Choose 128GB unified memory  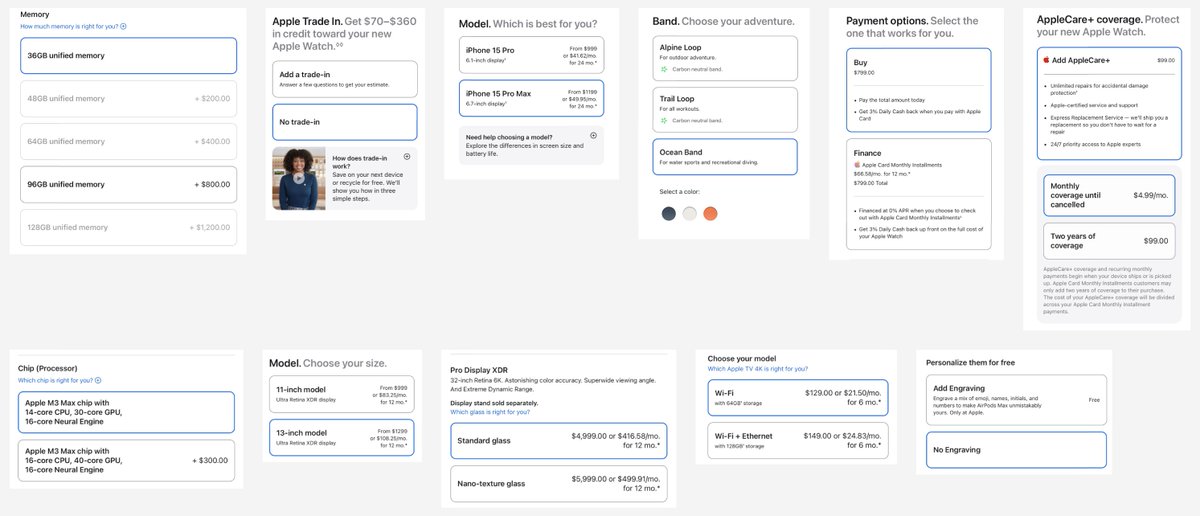128,228
